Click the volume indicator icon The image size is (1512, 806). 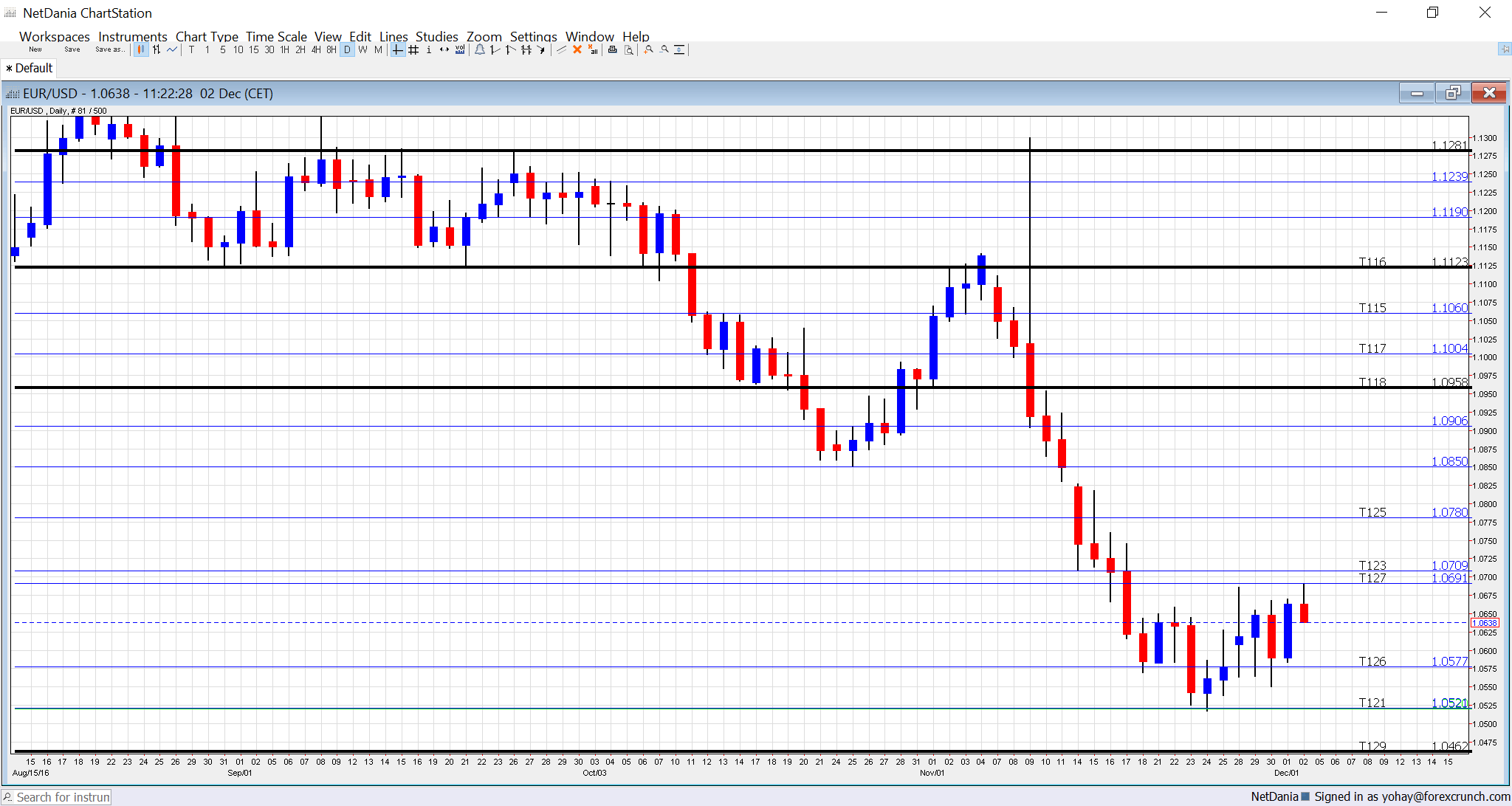460,49
